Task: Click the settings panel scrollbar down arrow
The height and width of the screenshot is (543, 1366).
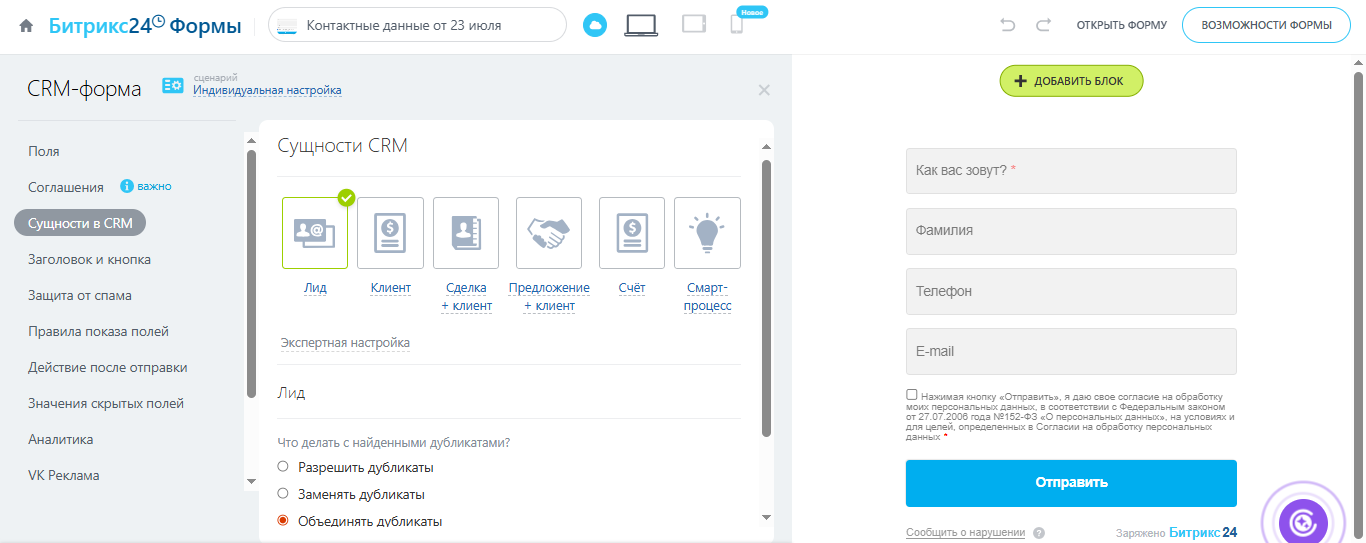Action: pos(767,517)
